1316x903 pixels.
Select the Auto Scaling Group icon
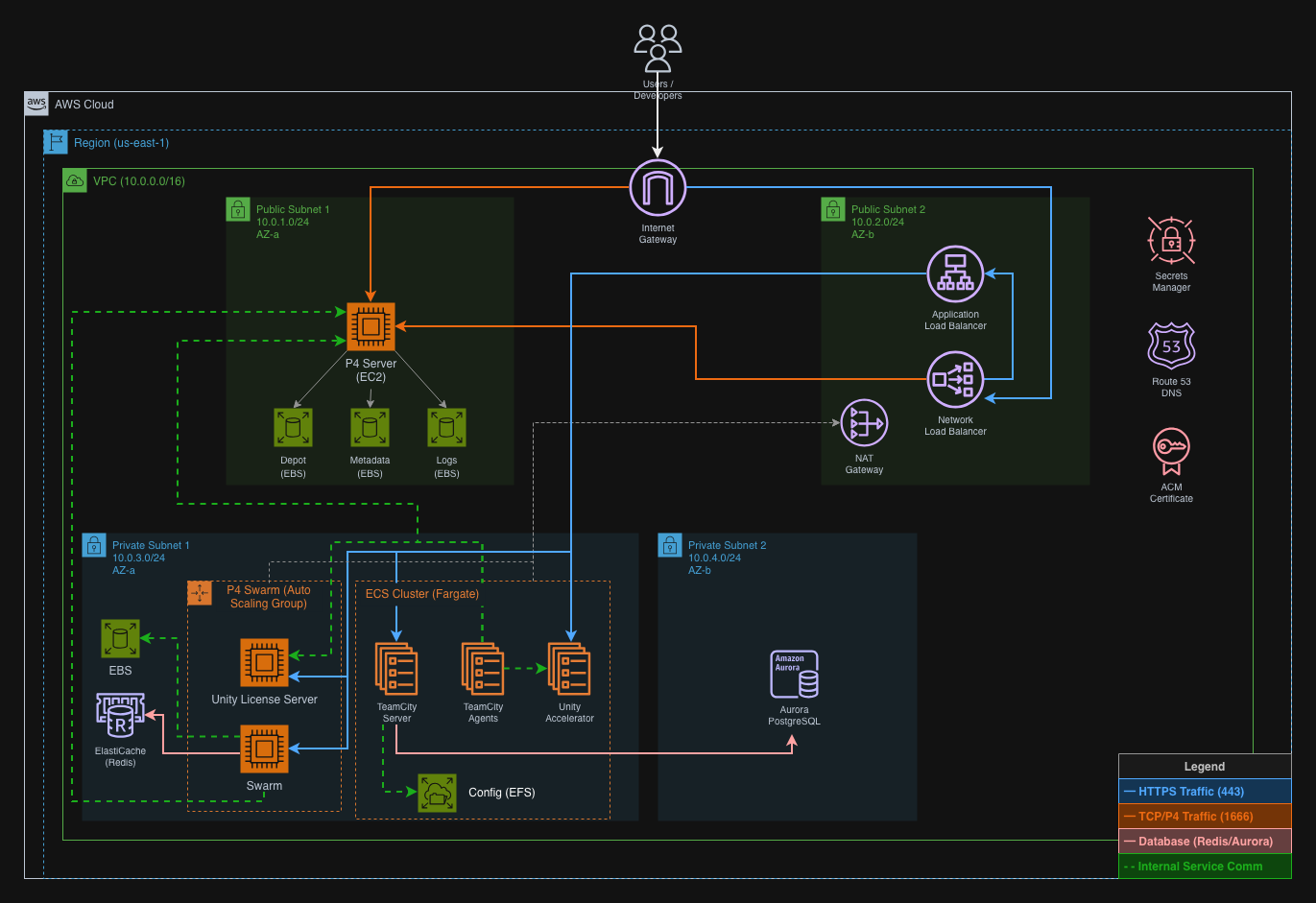coord(200,593)
